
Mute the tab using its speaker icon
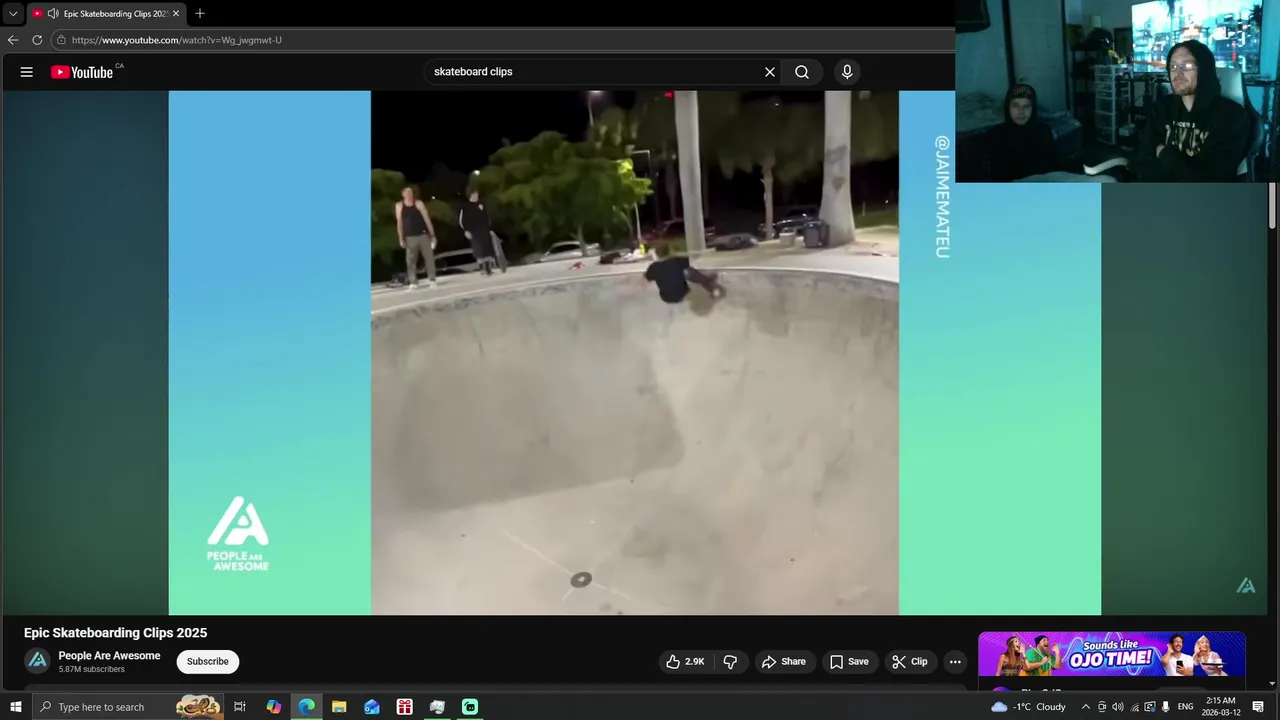(53, 14)
